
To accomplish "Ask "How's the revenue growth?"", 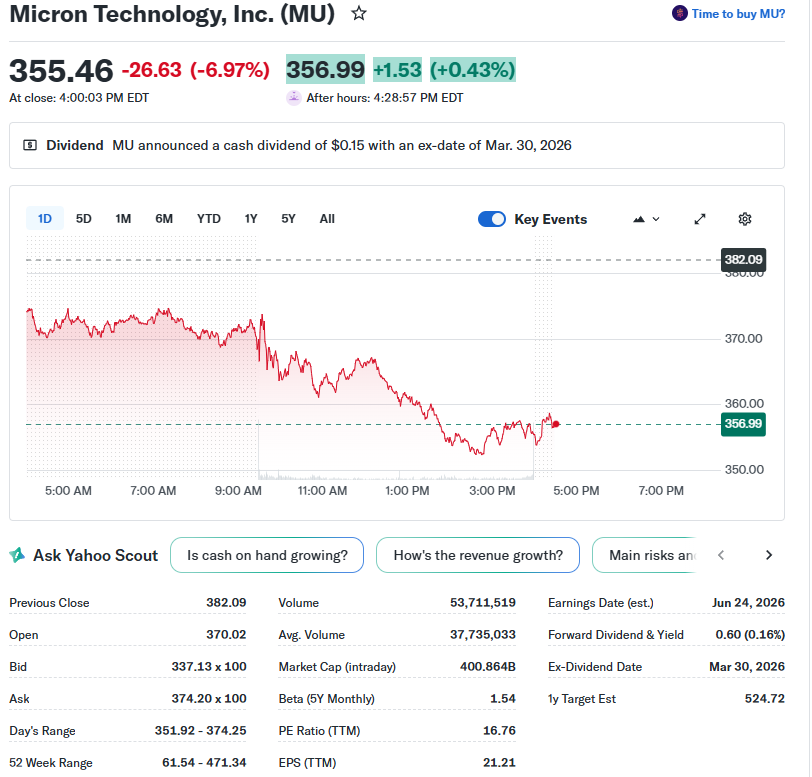I will pyautogui.click(x=477, y=555).
